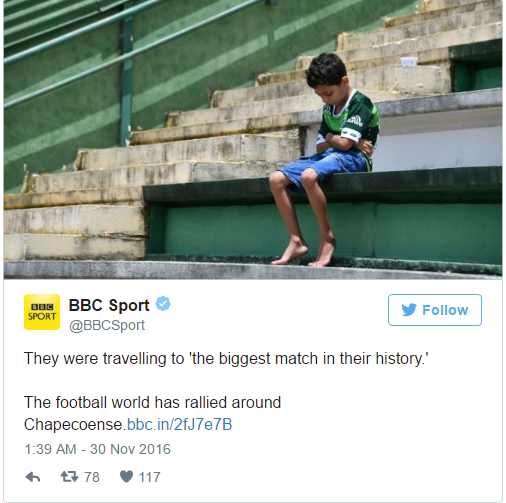Click the white cup on the stadium steps
Viewport: 506px width, 503px height.
pos(409,61)
